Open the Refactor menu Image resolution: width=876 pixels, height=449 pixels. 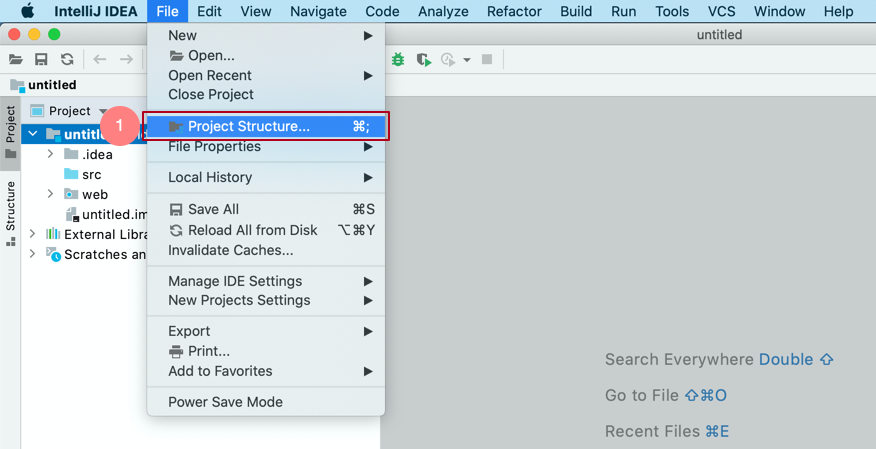click(x=514, y=11)
